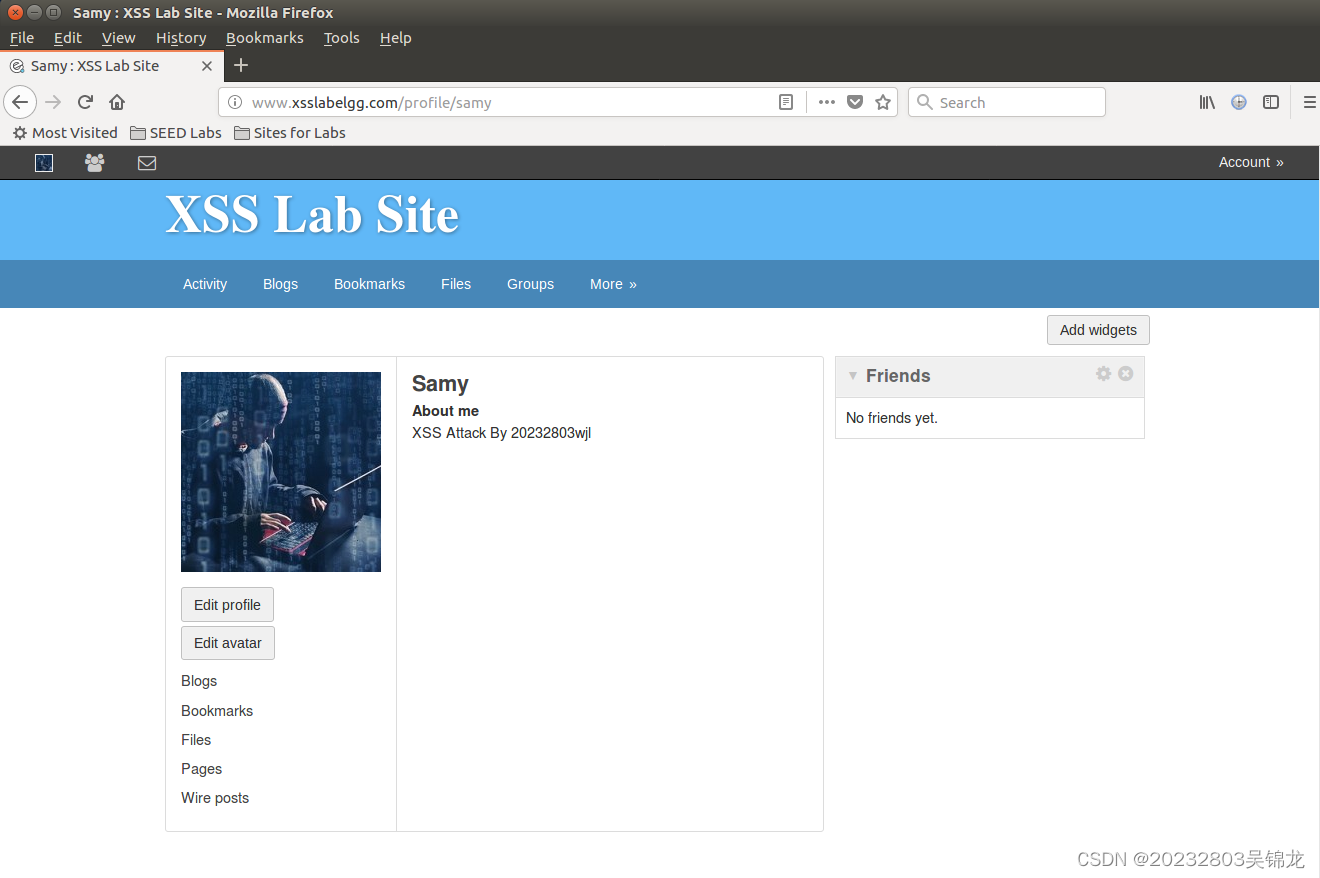Viewport: 1320px width, 878px height.
Task: Open page actions three-dots menu
Action: coord(826,102)
